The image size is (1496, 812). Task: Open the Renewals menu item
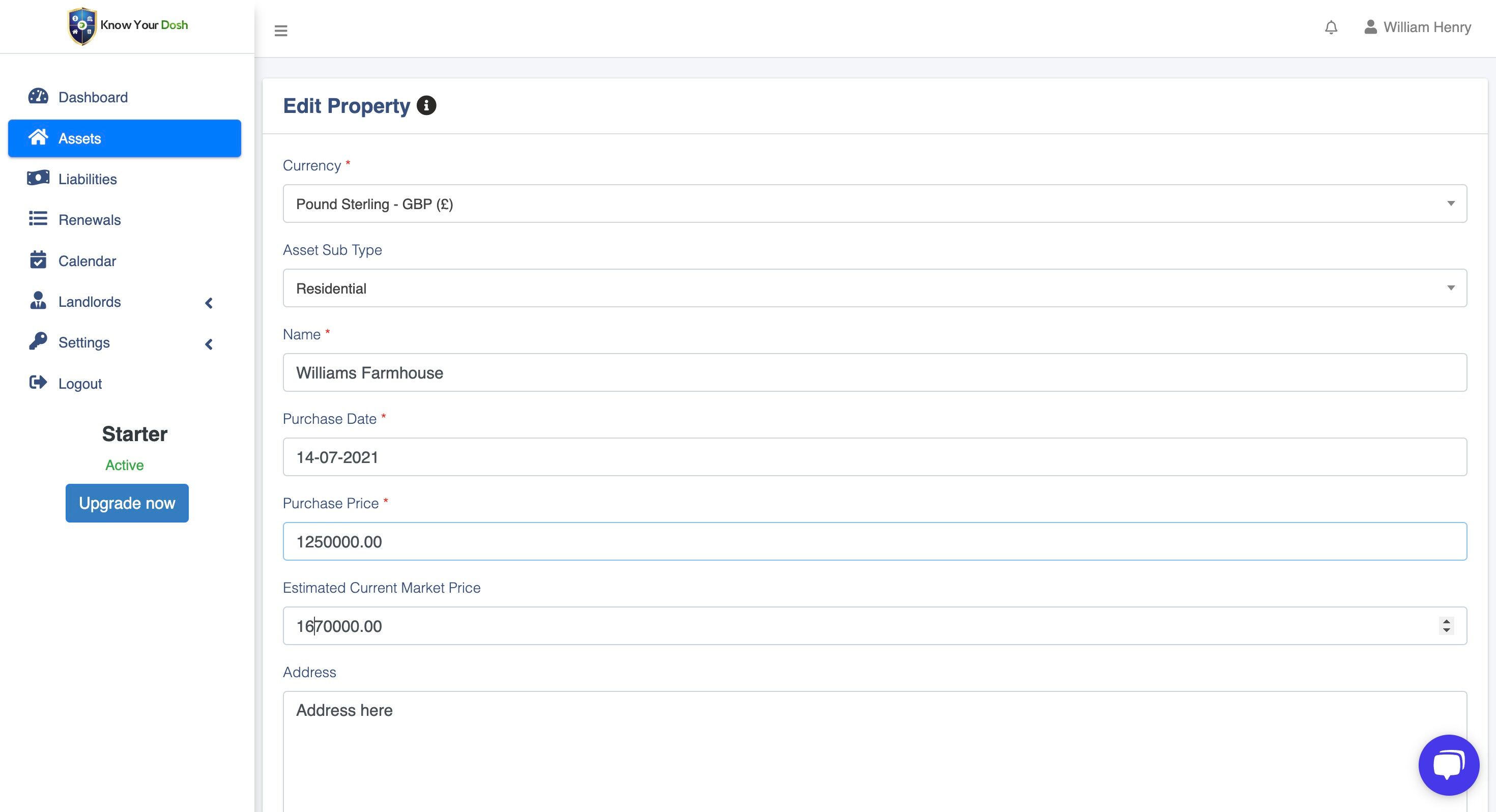coord(90,220)
